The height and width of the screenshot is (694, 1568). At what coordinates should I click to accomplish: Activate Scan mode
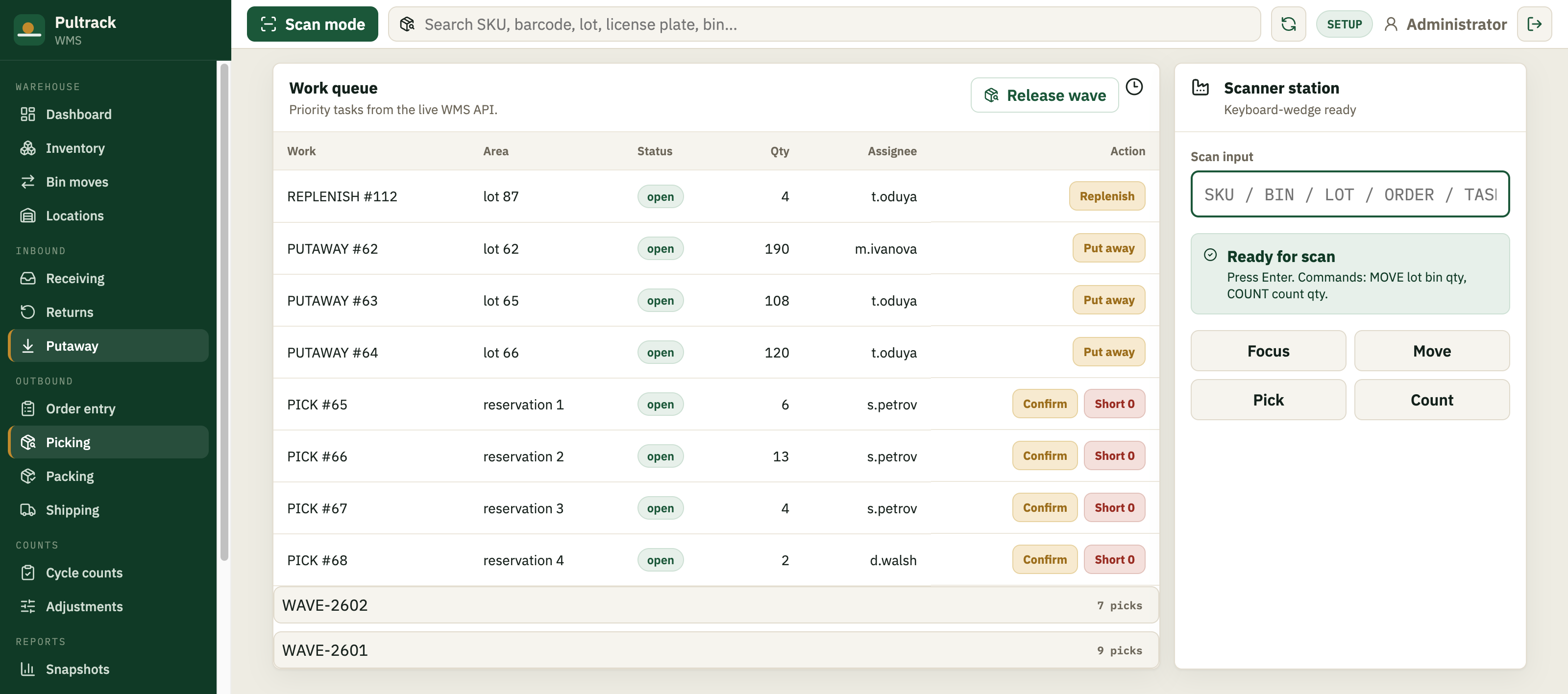pyautogui.click(x=312, y=24)
